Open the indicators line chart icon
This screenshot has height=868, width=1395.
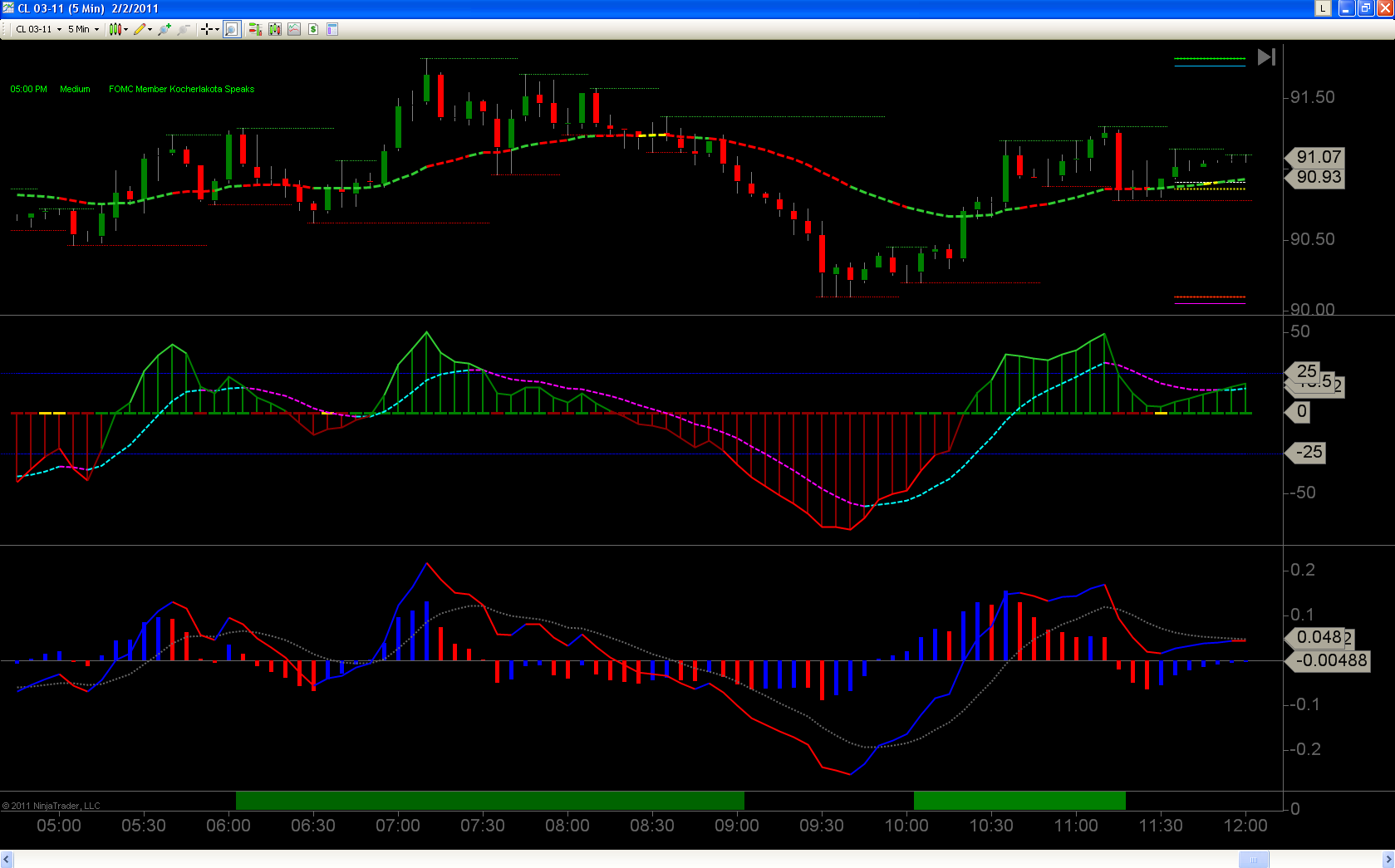[294, 29]
